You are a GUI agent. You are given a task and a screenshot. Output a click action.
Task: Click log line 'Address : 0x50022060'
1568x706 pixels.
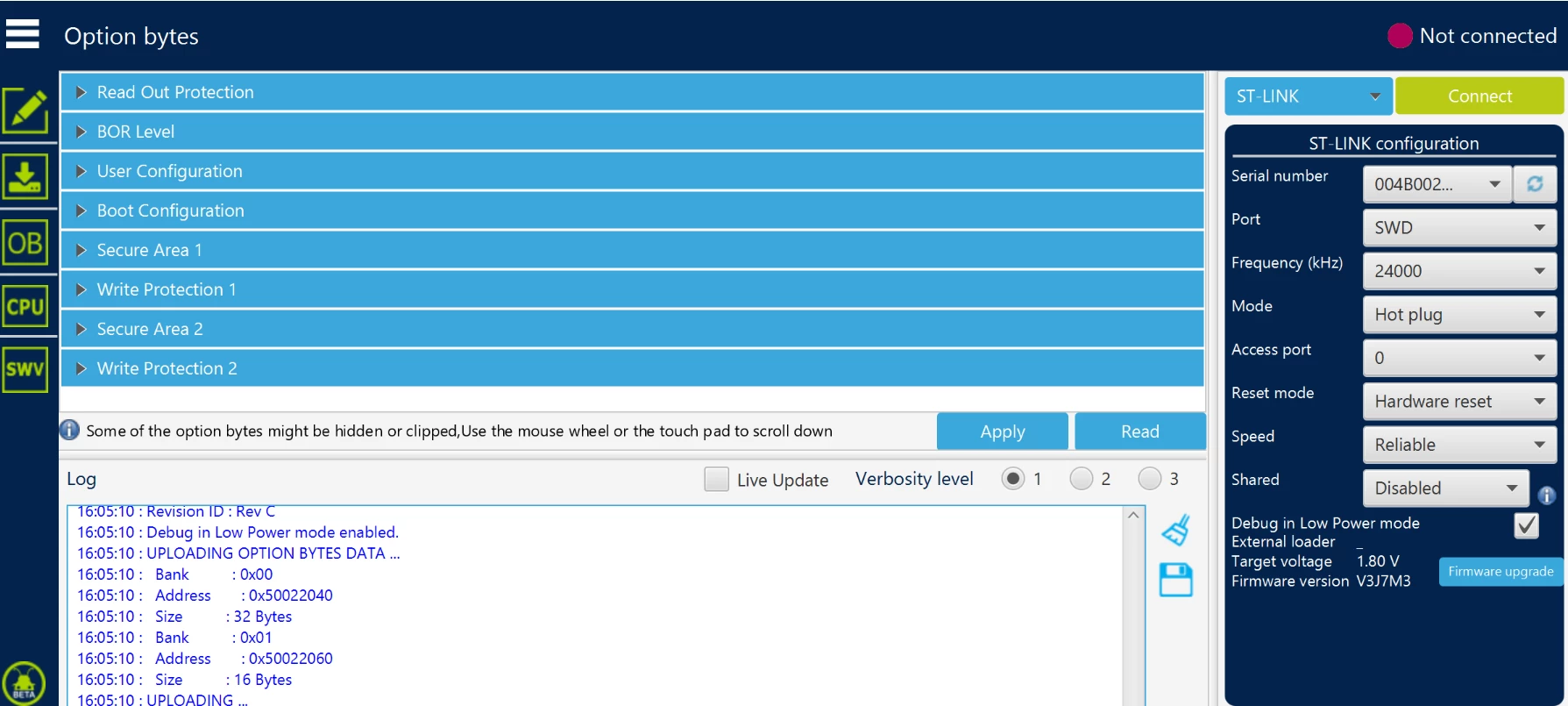(205, 659)
